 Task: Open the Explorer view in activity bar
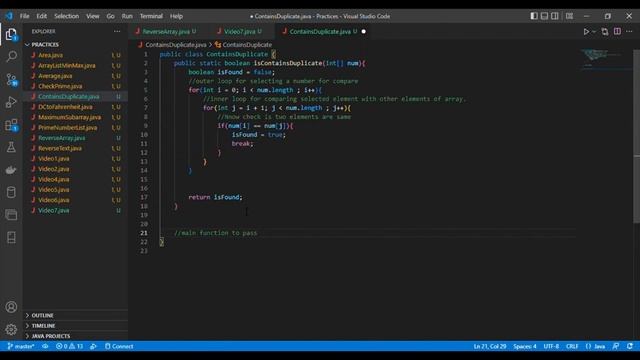click(x=11, y=34)
